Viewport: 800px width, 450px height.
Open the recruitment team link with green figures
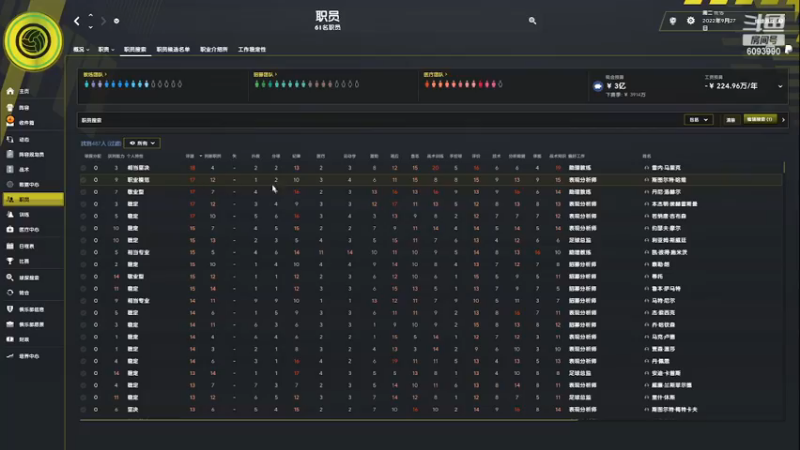(x=265, y=74)
